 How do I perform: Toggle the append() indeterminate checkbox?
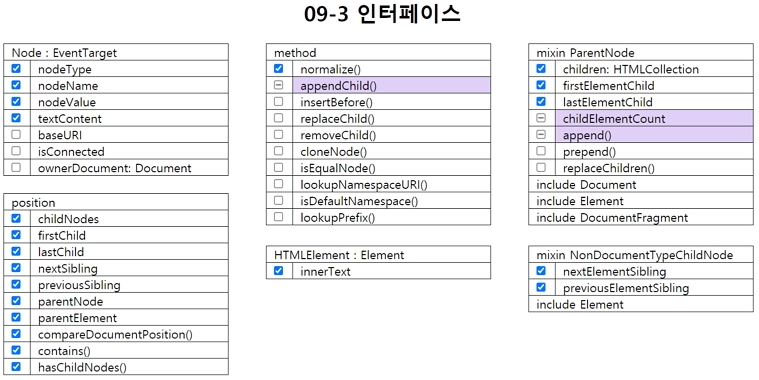click(541, 134)
